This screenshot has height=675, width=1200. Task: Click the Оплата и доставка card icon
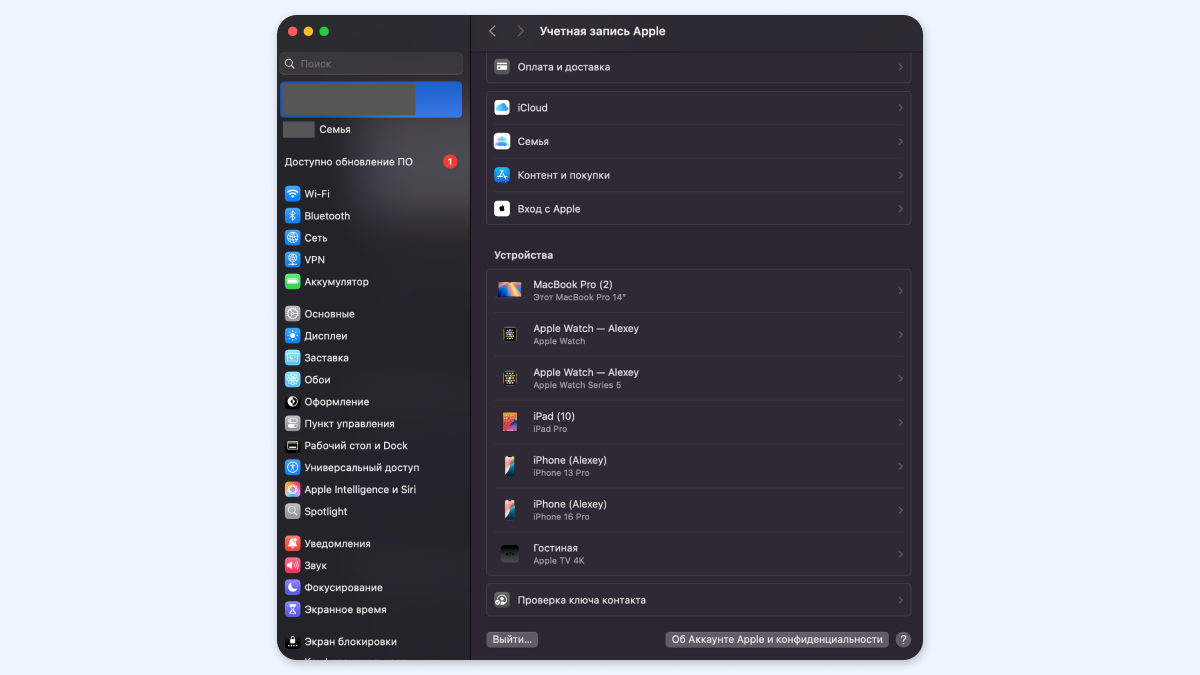coord(502,67)
